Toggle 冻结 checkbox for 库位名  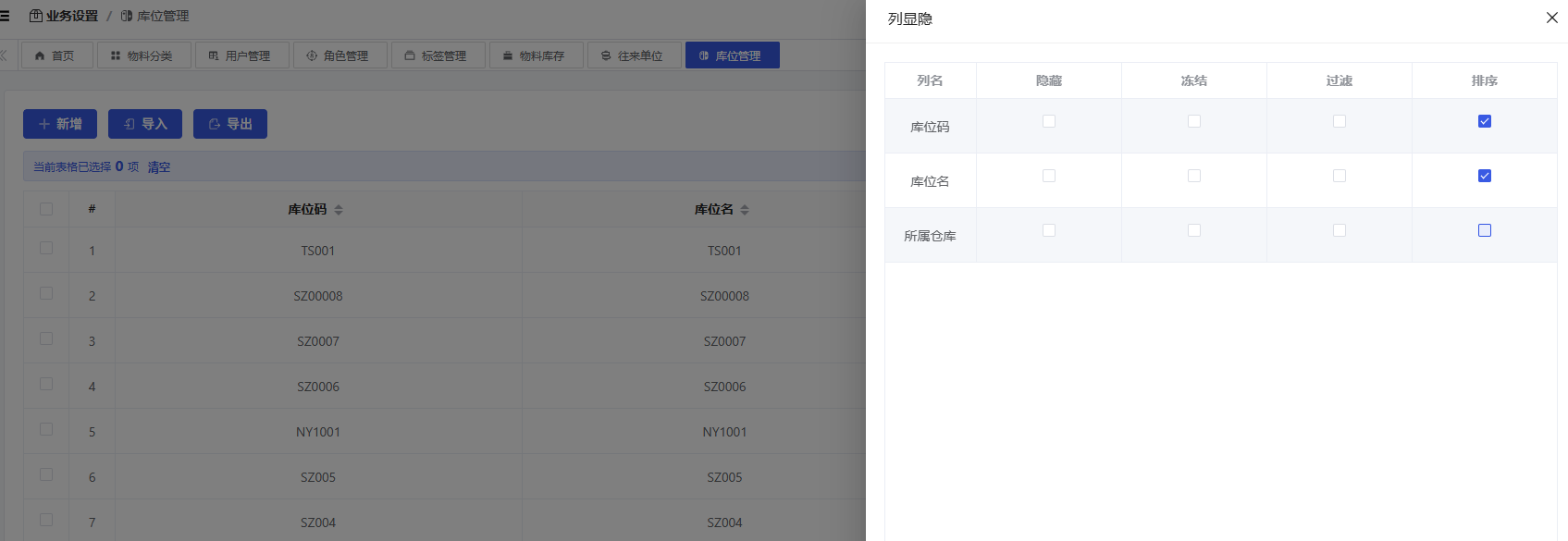click(1194, 176)
